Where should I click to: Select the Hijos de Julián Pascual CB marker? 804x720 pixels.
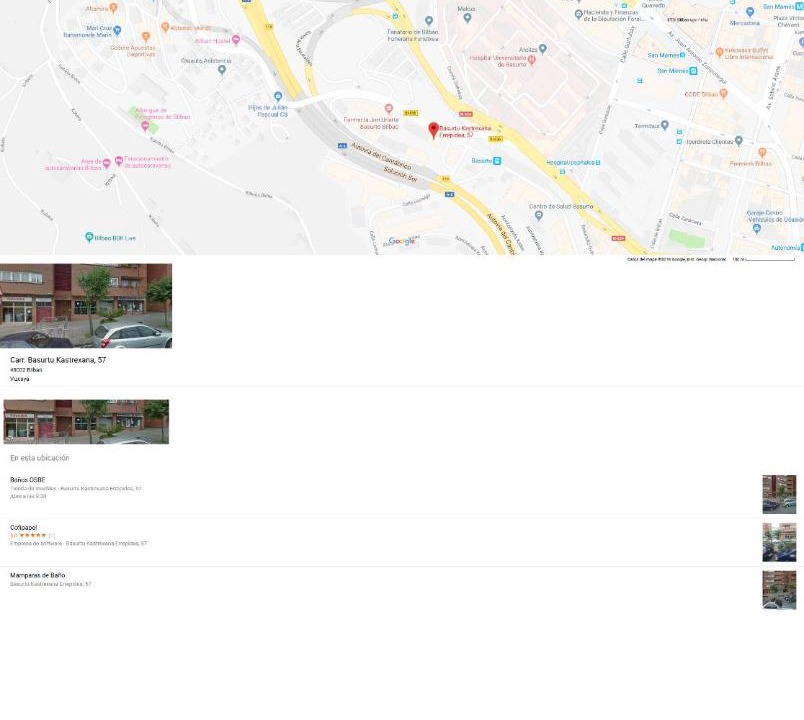pyautogui.click(x=278, y=96)
